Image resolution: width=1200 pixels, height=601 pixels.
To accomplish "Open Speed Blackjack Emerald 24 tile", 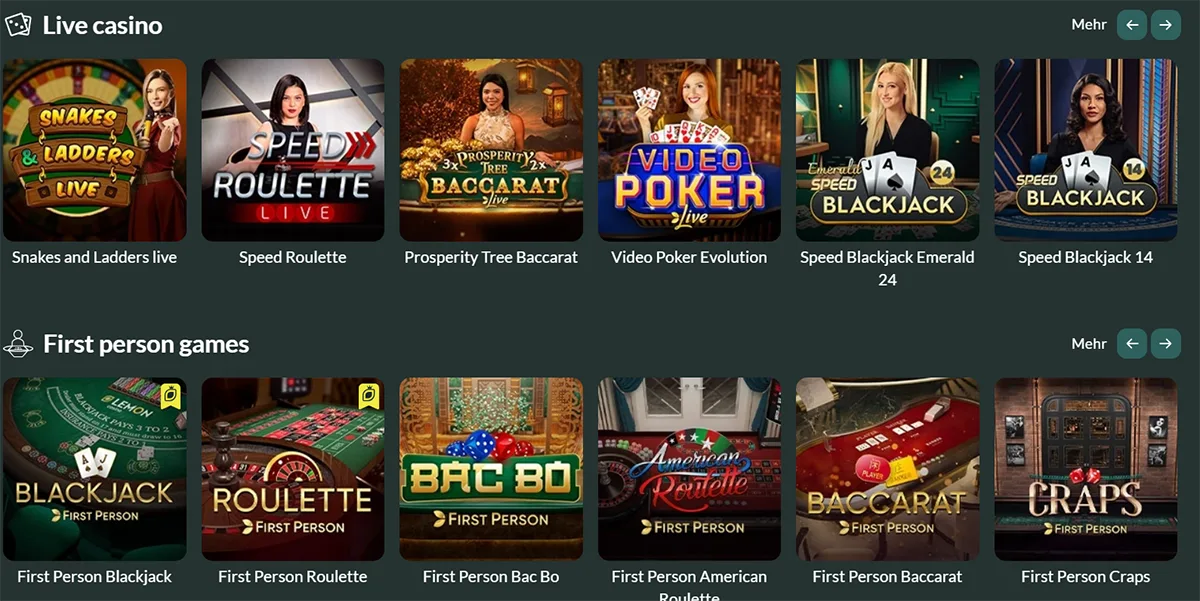I will click(887, 150).
